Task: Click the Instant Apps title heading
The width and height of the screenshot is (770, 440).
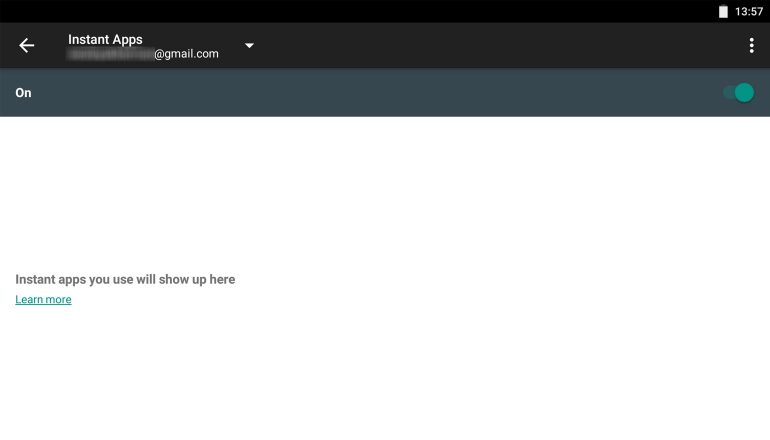Action: [x=105, y=39]
